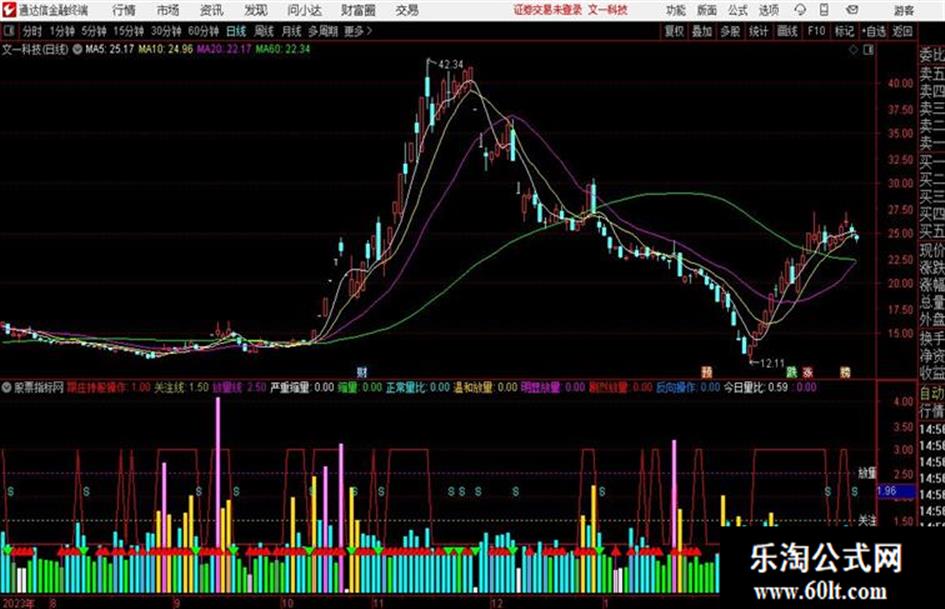Screen dimensions: 945x609
Task: Open main chart indicator settings gear
Action: point(77,49)
